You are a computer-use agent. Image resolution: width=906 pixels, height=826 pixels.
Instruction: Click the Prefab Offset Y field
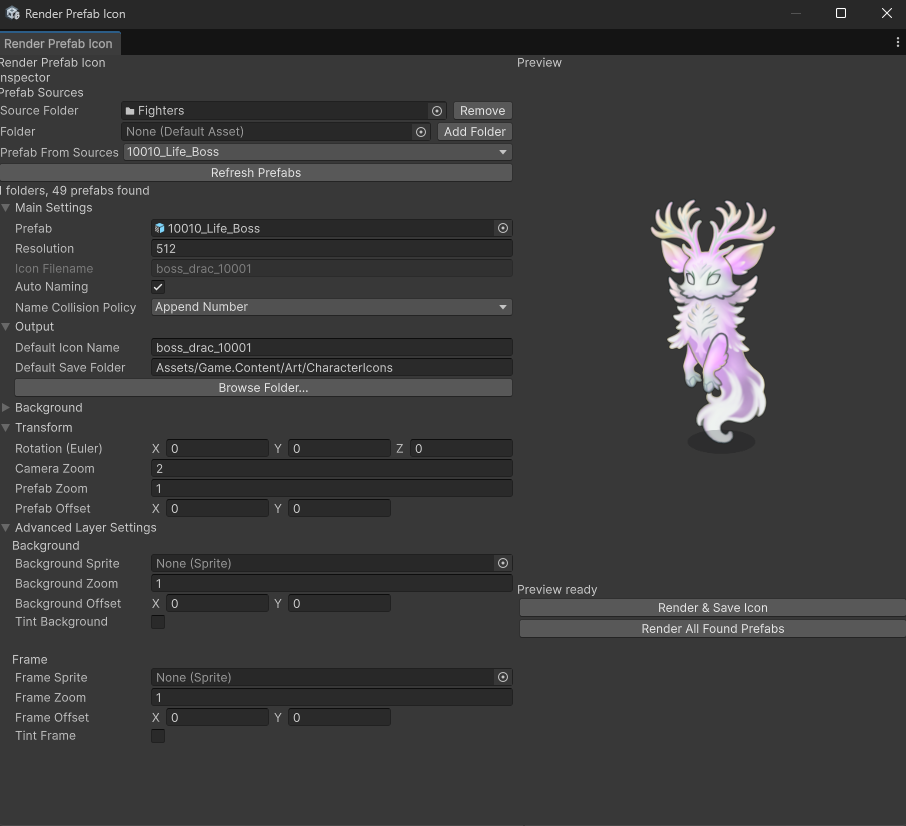[339, 508]
